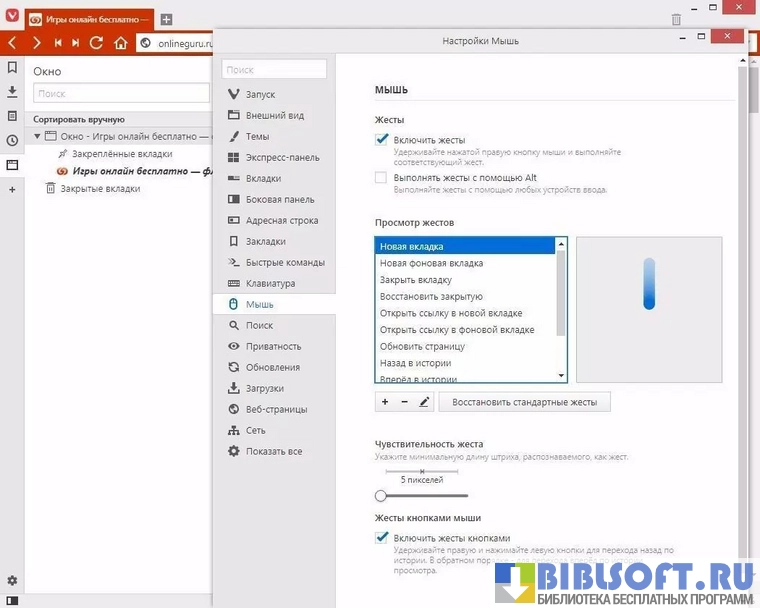Toggle the 'Включить жесты кнопками' checkbox
This screenshot has width=760, height=608.
381,537
